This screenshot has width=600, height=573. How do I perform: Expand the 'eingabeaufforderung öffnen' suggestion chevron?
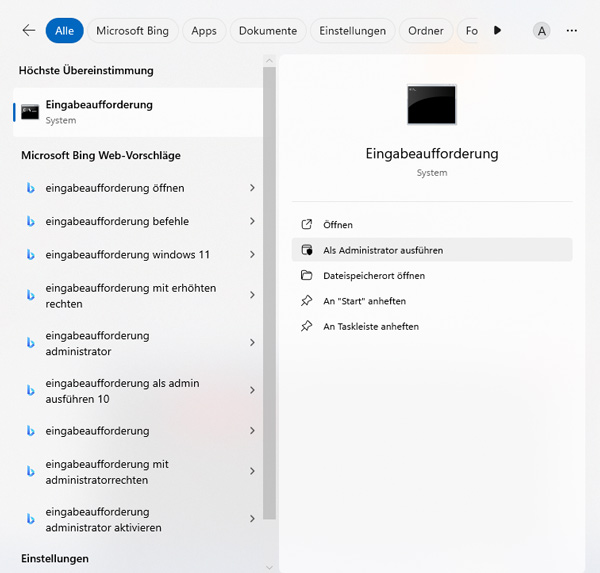point(252,188)
